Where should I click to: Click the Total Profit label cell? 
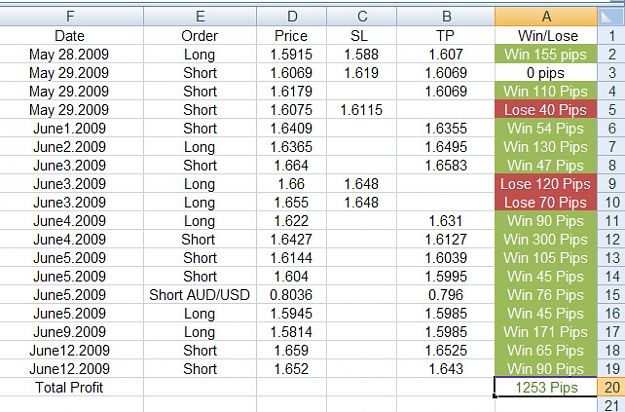(71, 387)
